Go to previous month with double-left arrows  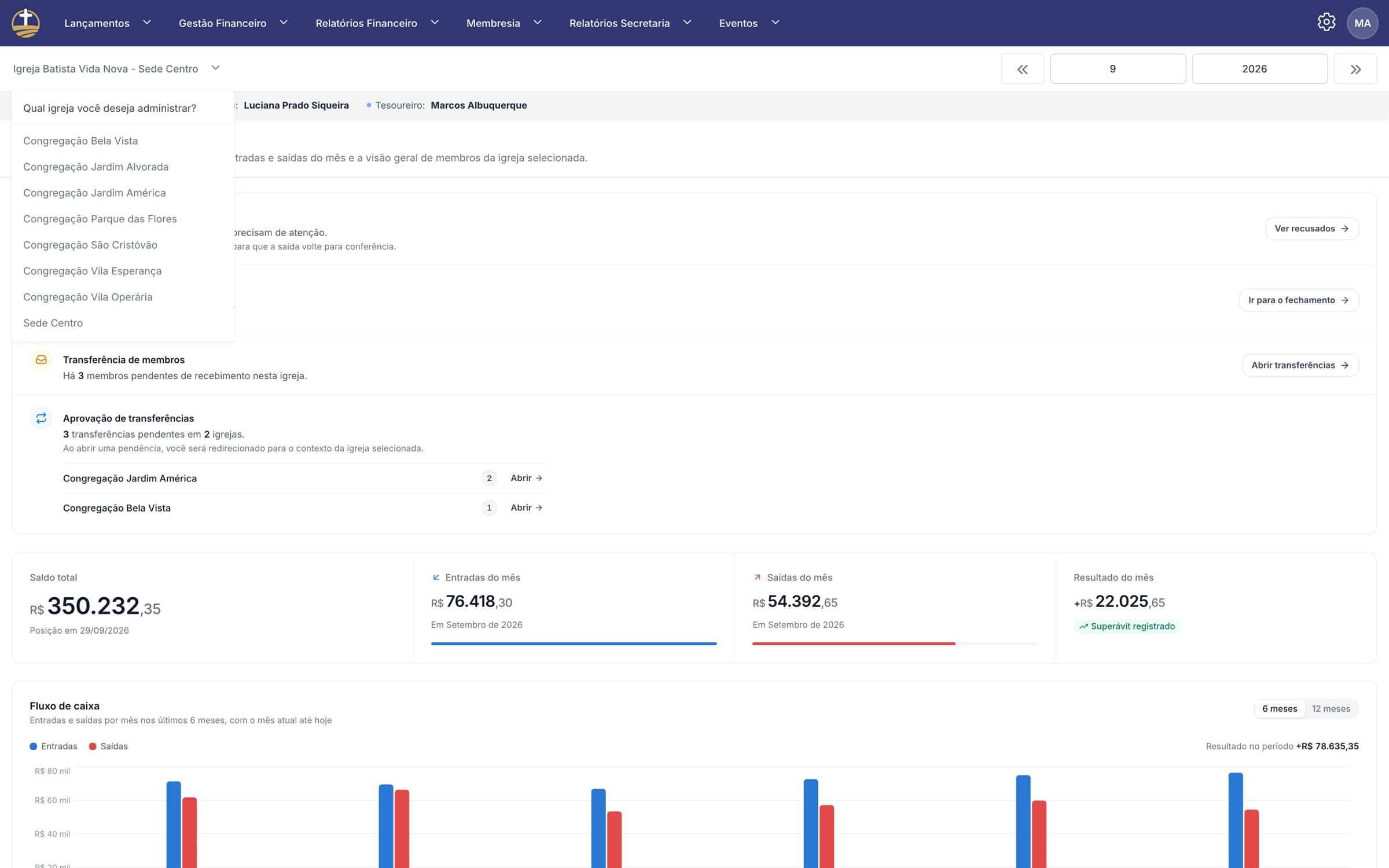tap(1023, 69)
